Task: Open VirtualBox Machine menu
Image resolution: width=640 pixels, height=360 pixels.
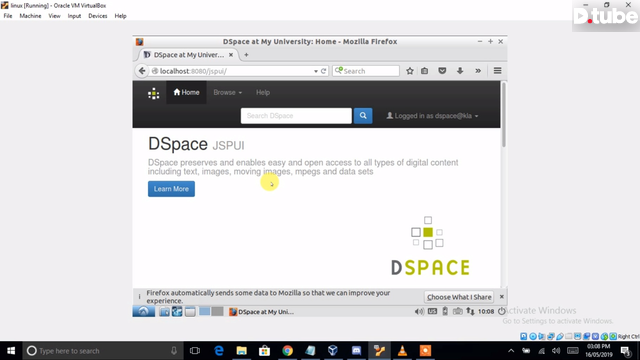Action: pos(30,16)
